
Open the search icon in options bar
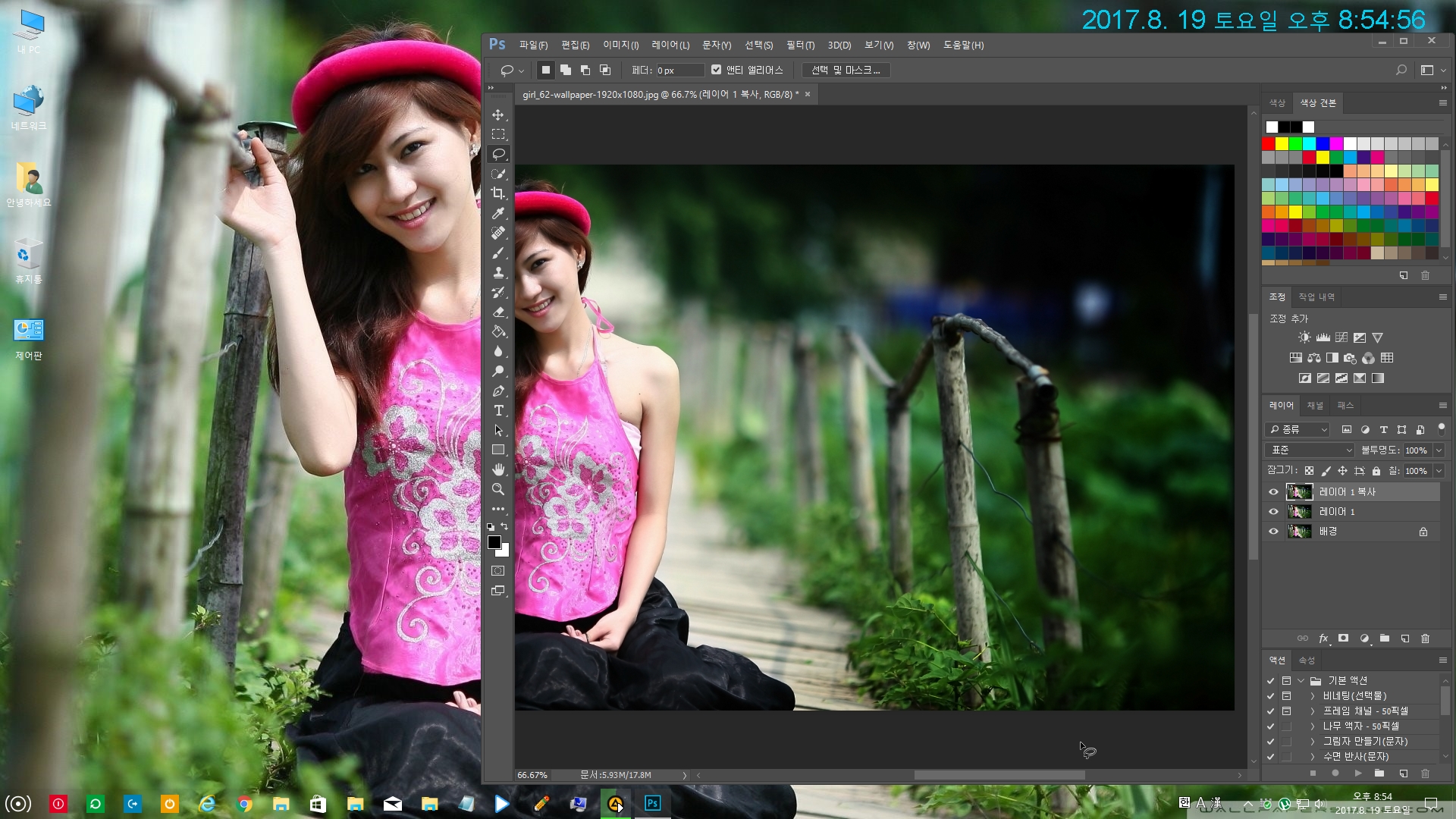point(1401,70)
